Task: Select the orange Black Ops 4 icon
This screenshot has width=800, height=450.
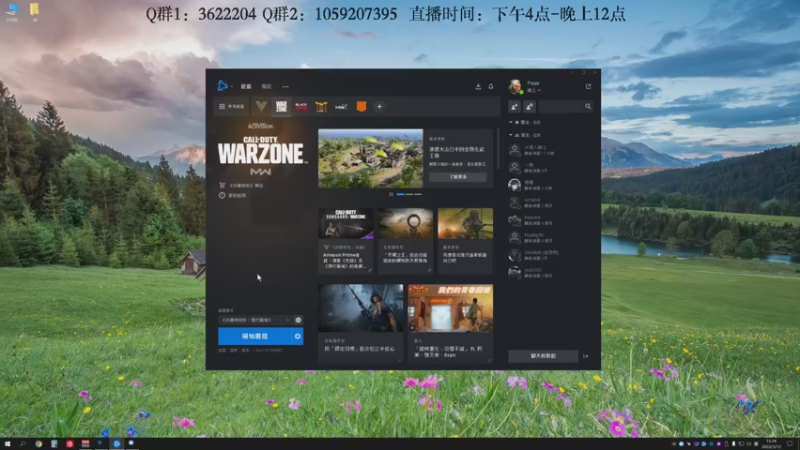Action: [361, 107]
